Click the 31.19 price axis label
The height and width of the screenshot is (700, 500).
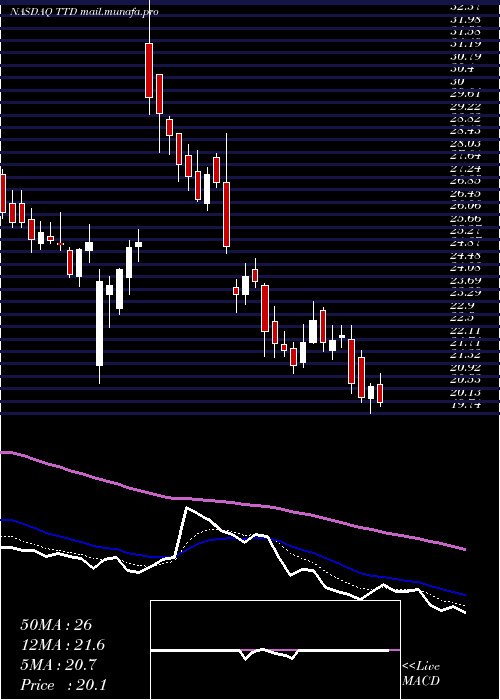(x=466, y=44)
